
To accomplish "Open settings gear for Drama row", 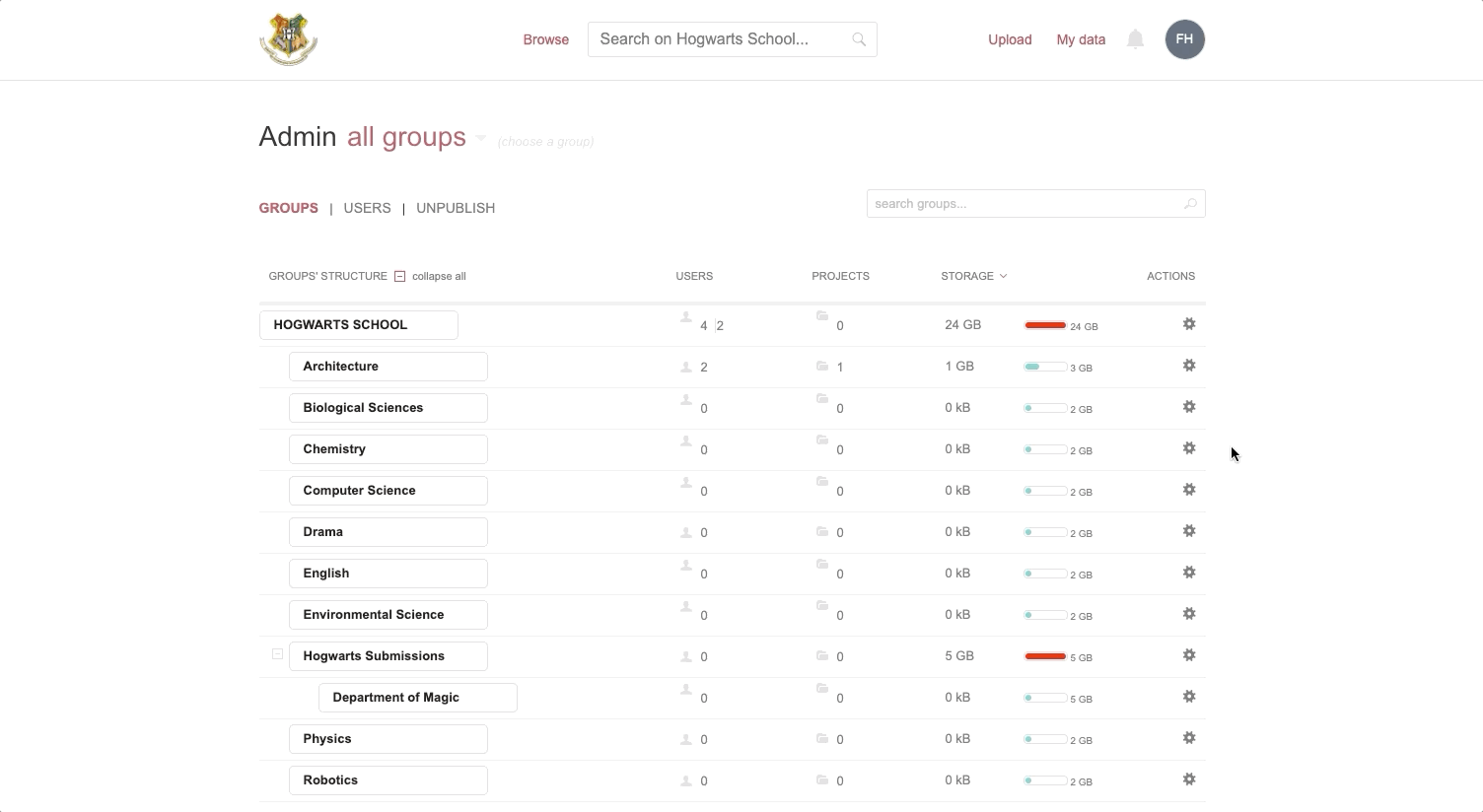I will coord(1189,531).
